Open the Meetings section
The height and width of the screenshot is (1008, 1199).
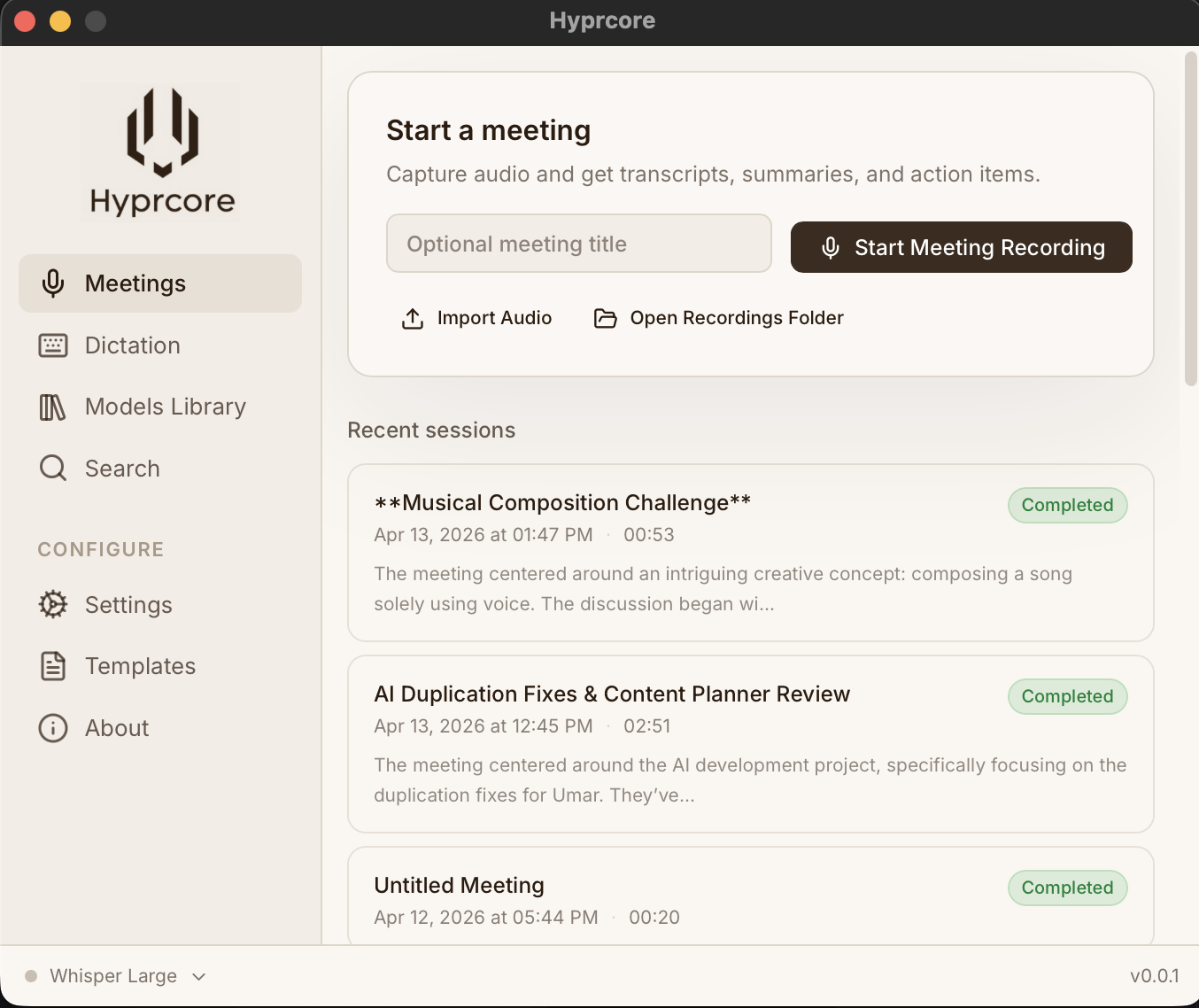(160, 283)
